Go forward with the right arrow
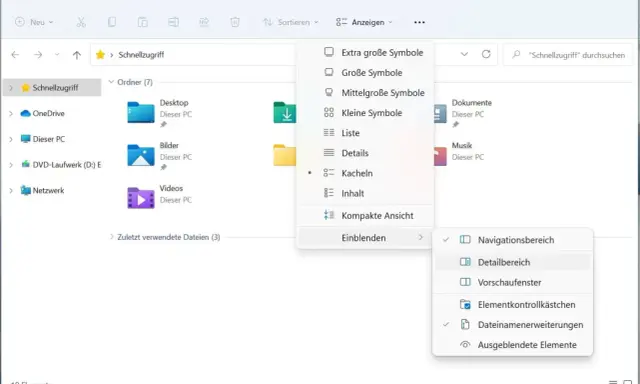The height and width of the screenshot is (384, 640). tap(38, 55)
